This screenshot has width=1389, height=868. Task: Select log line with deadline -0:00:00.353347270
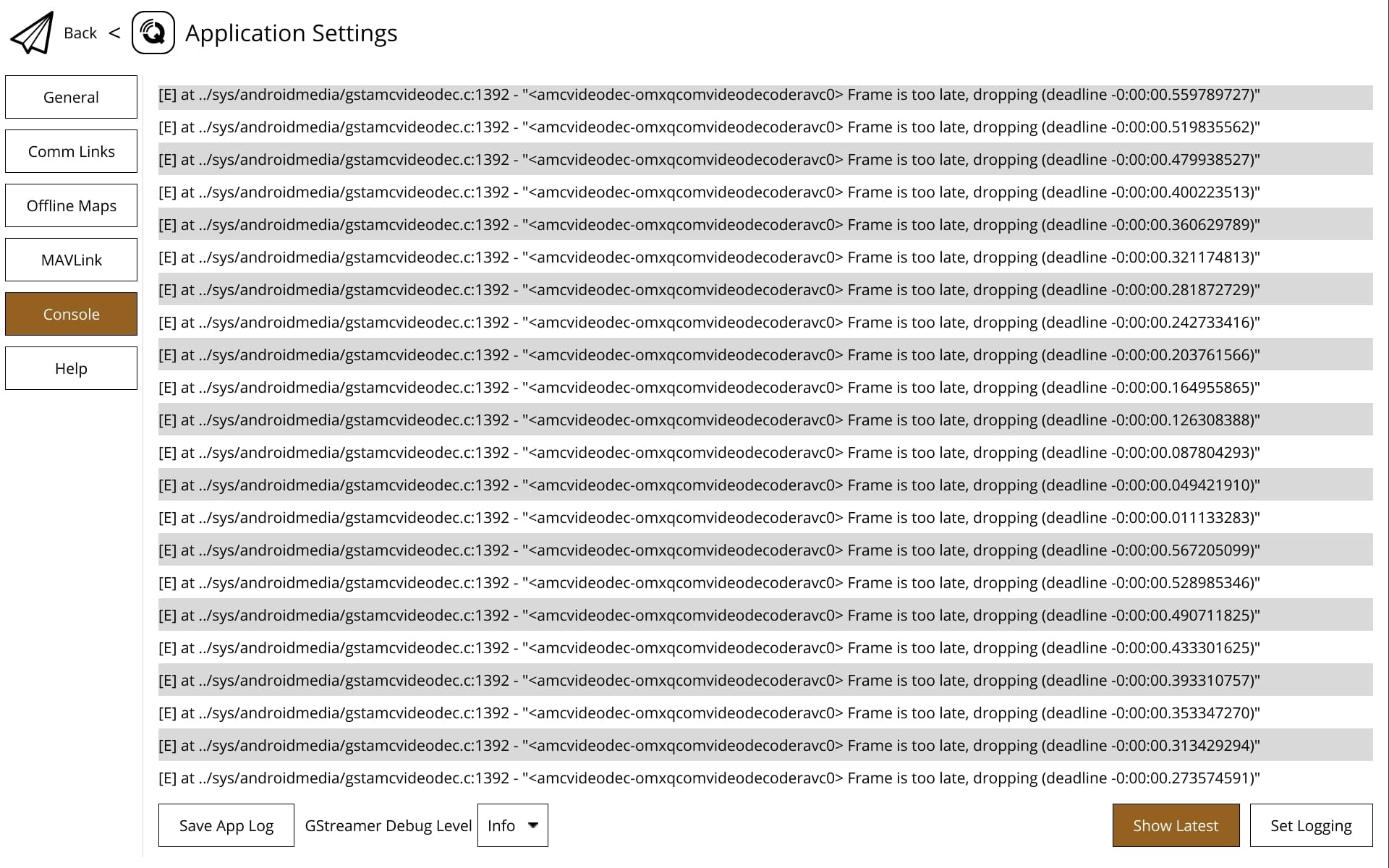point(765,713)
